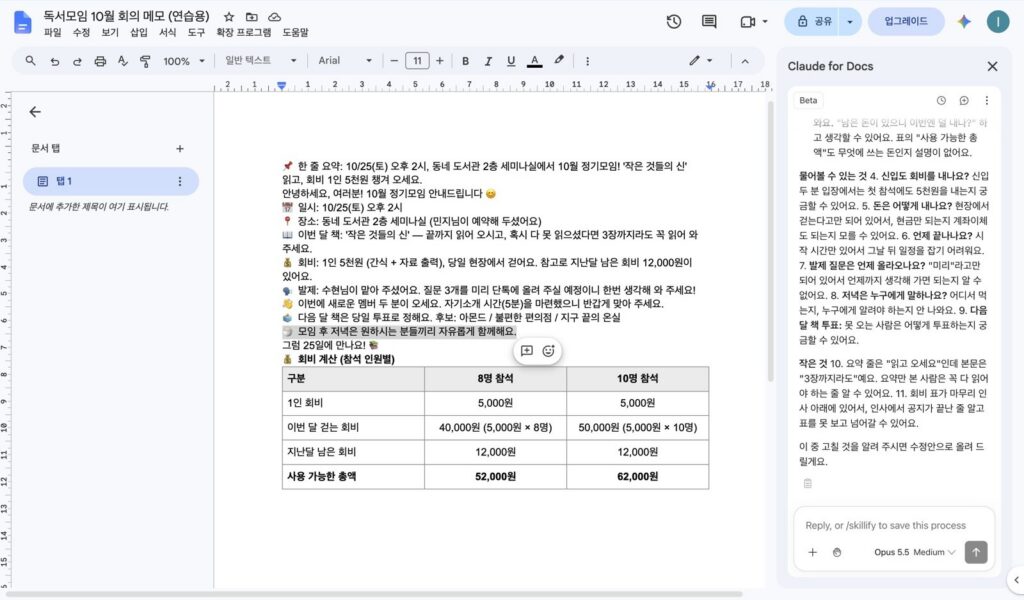Image resolution: width=1024 pixels, height=600 pixels.
Task: Open the video call dropdown arrow
Action: pyautogui.click(x=765, y=22)
